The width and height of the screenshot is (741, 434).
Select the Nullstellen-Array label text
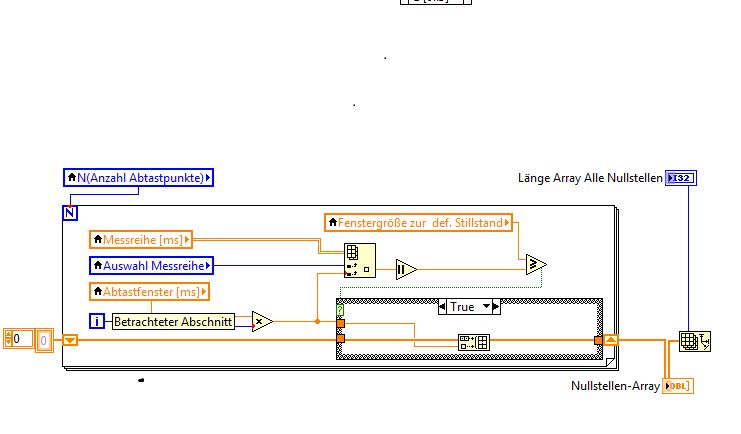615,386
